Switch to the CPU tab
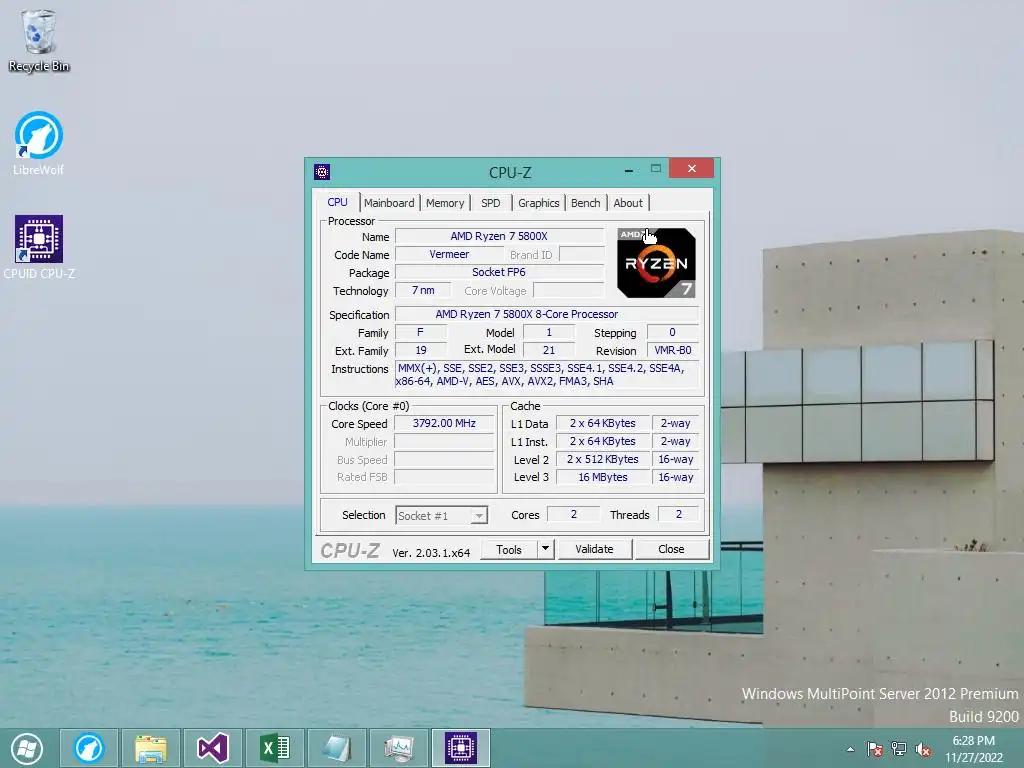This screenshot has height=768, width=1024. click(x=338, y=202)
